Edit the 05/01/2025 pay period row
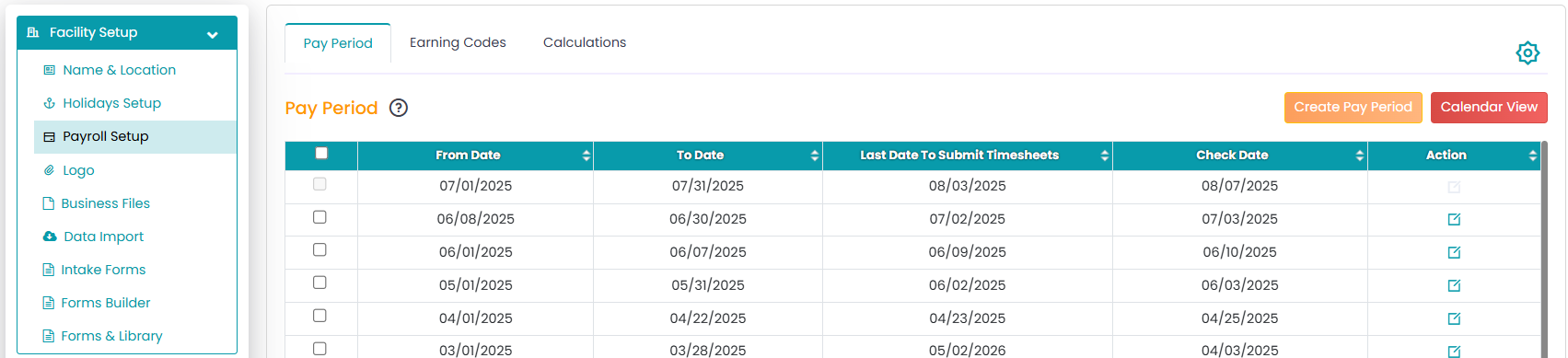The image size is (1568, 358). pyautogui.click(x=1454, y=285)
